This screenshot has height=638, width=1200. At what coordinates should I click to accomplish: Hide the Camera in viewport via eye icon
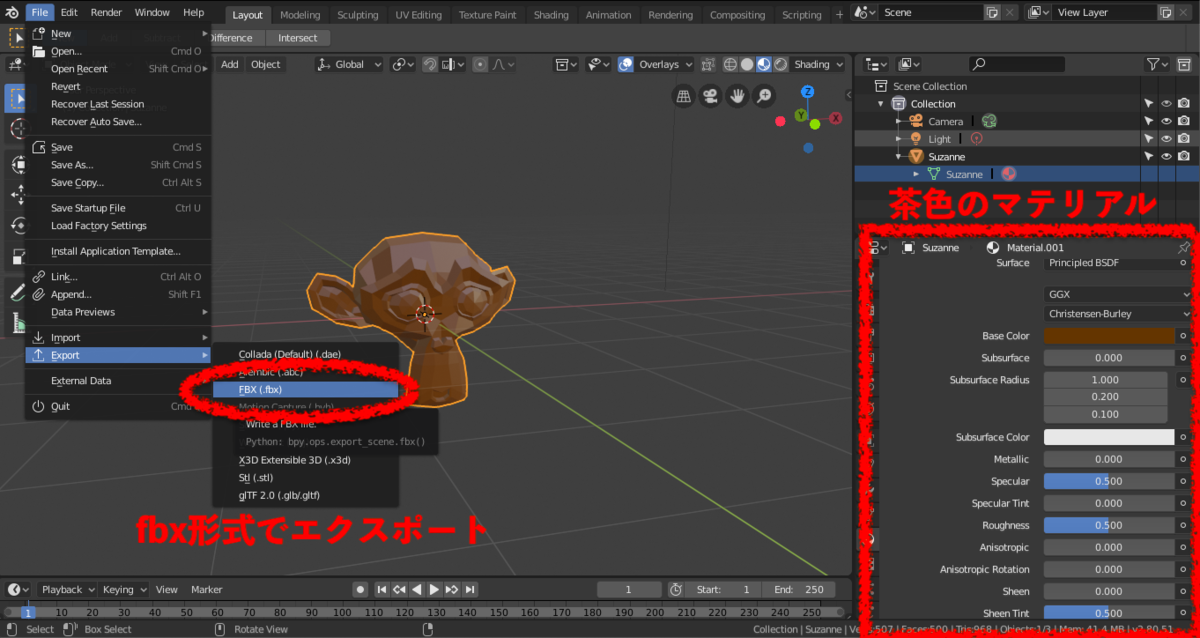1166,121
